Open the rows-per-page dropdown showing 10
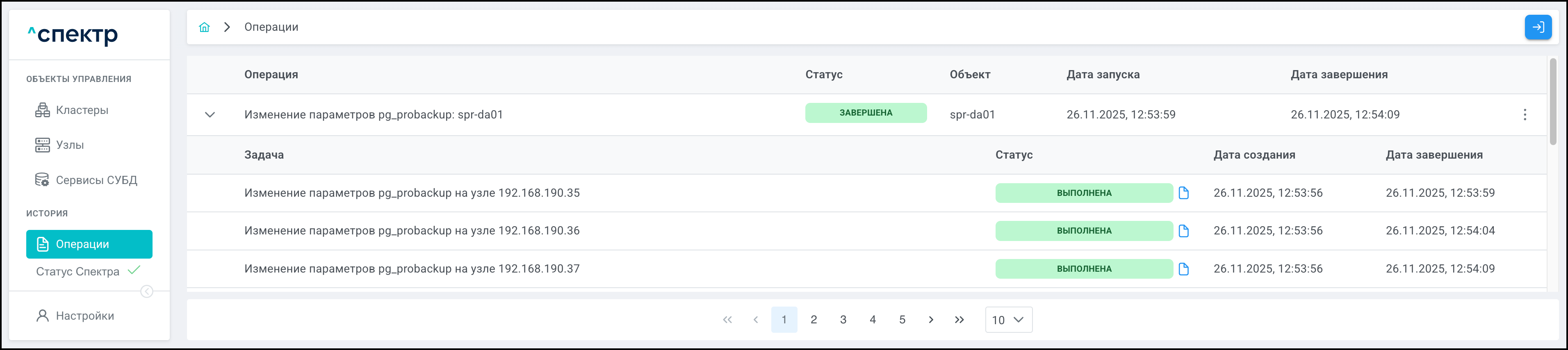Image resolution: width=1568 pixels, height=350 pixels. (x=1008, y=320)
